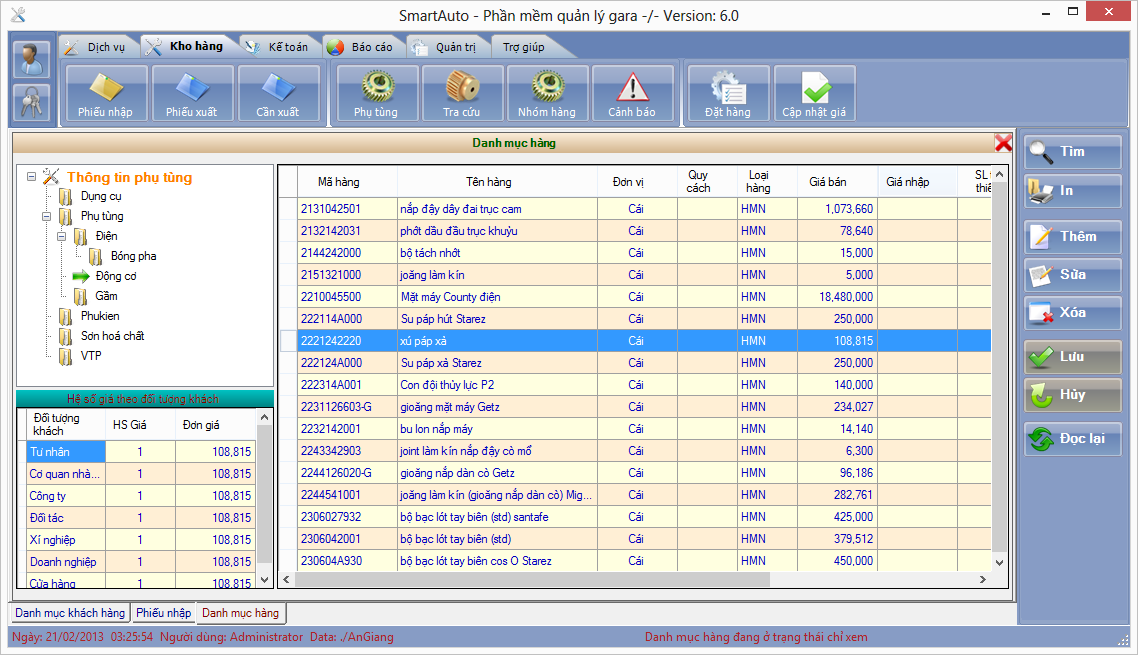Switch to Phiếu nhập bottom tab
Viewport: 1138px width, 655px height.
[x=163, y=613]
